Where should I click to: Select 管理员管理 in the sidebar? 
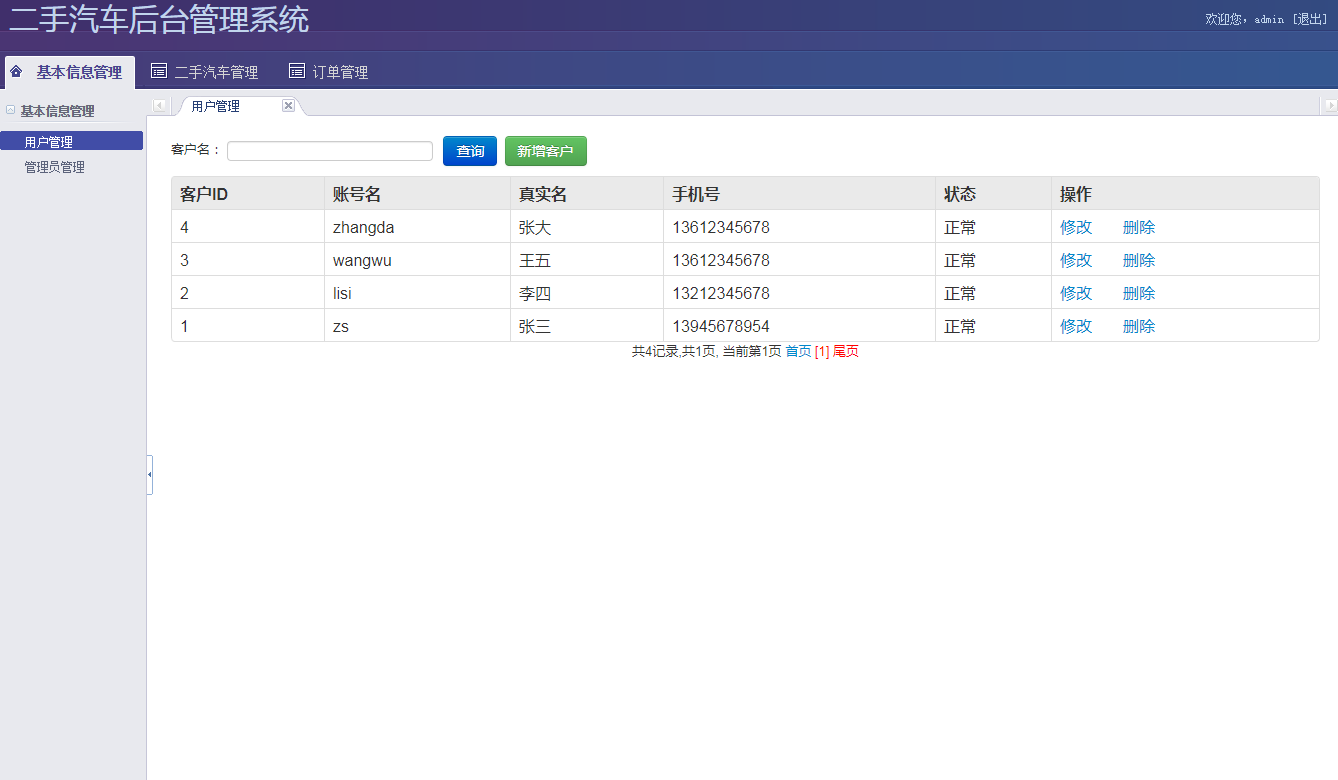[x=55, y=167]
